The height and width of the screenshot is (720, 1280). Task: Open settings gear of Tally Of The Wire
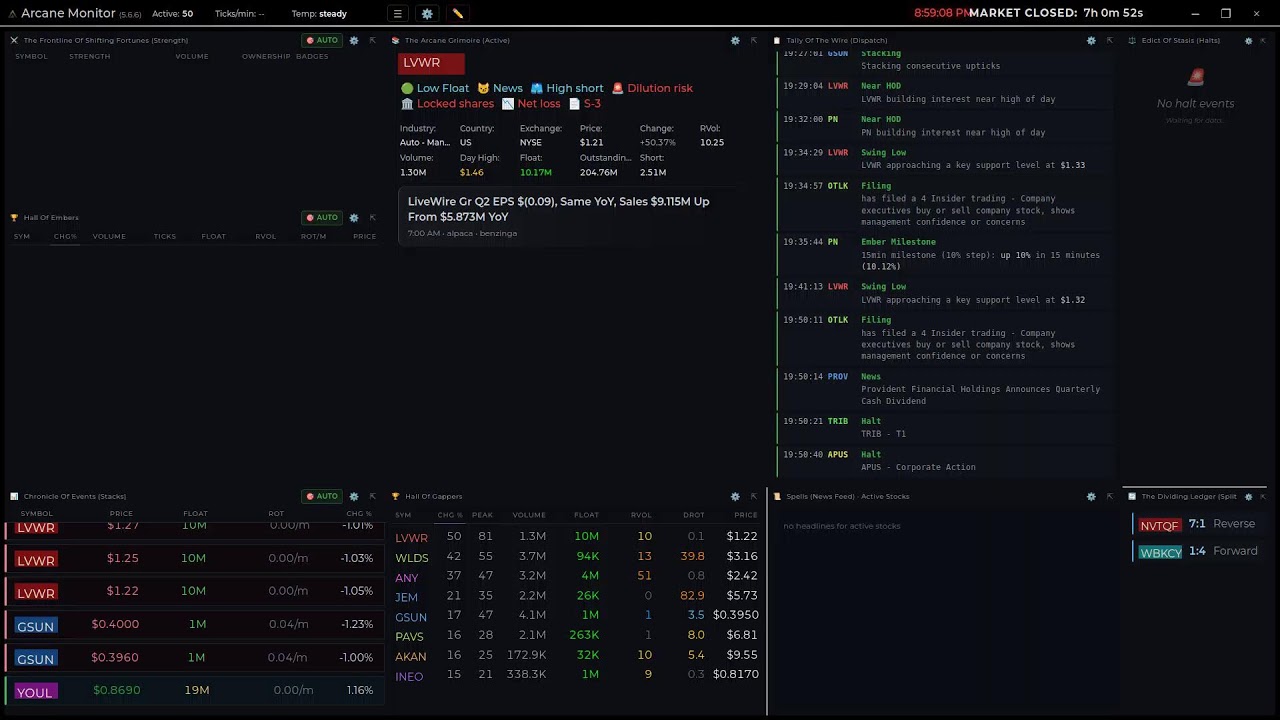1091,40
